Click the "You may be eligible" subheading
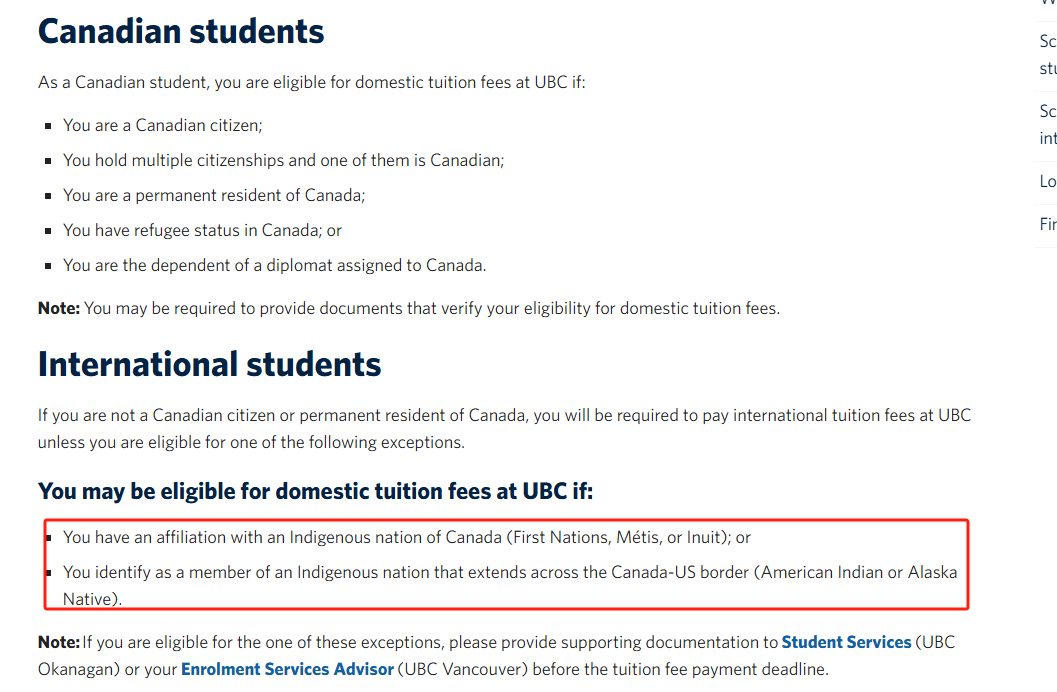This screenshot has width=1057, height=692. [x=315, y=491]
